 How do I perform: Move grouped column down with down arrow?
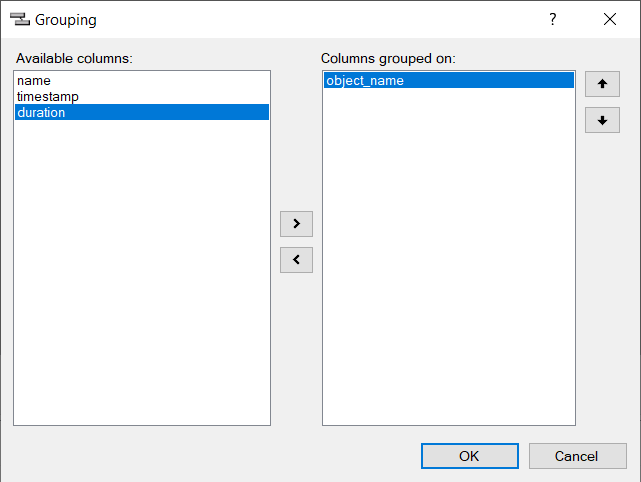tap(602, 121)
